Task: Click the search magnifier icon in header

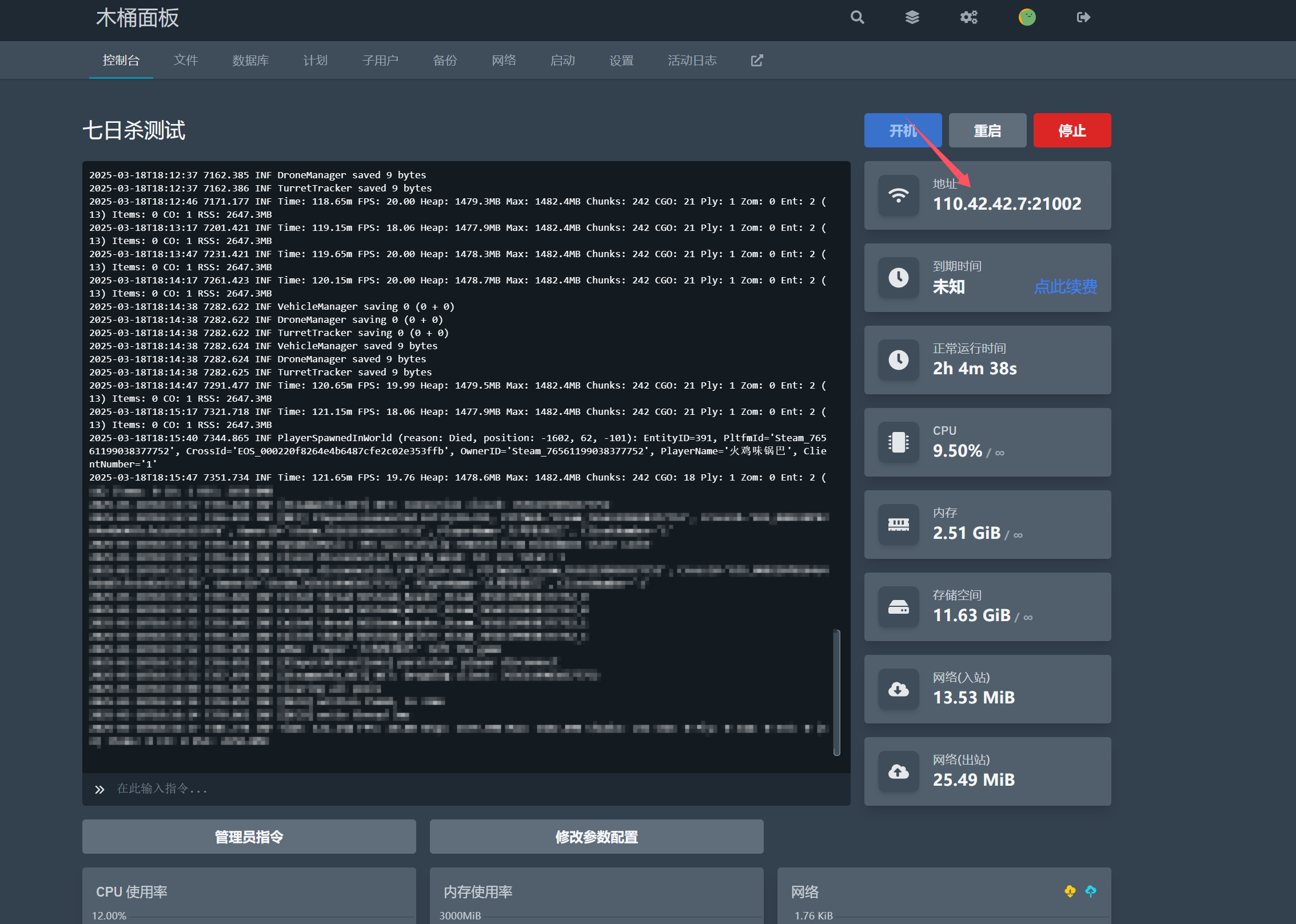Action: pyautogui.click(x=857, y=18)
